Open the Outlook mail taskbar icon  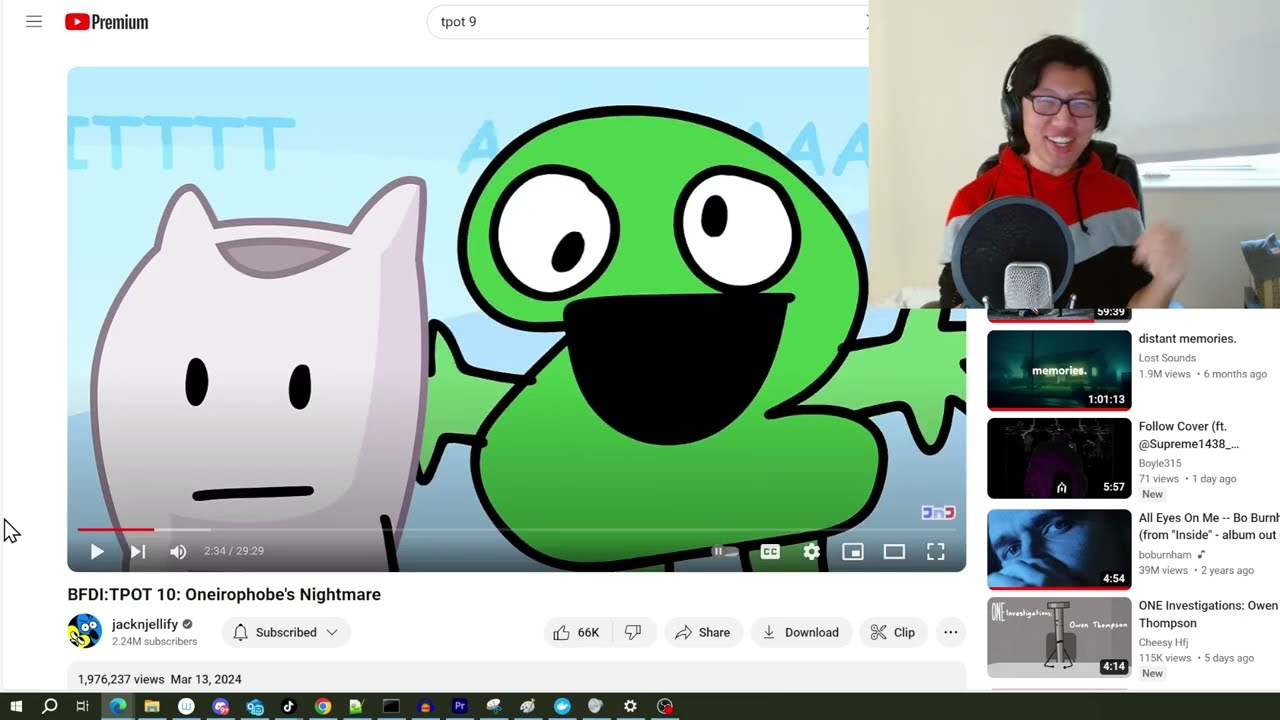pyautogui.click(x=255, y=706)
